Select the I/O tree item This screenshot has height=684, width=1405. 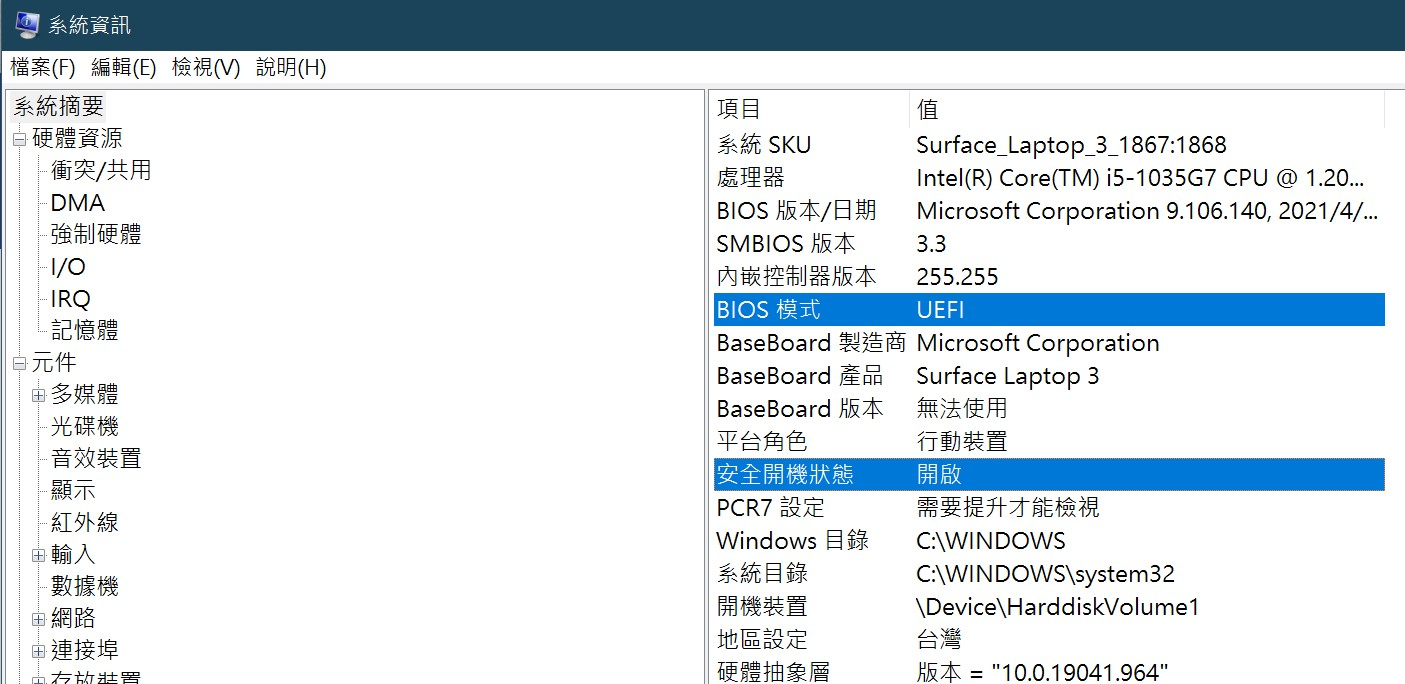(x=68, y=267)
